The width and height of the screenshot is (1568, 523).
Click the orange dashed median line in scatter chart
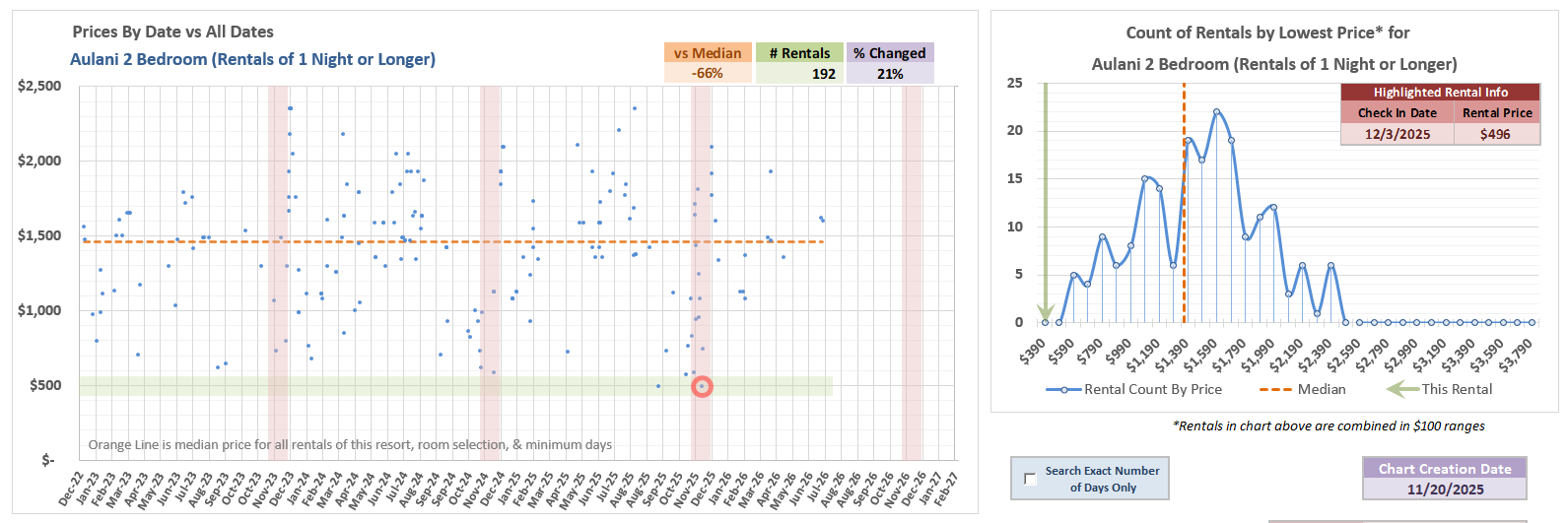point(394,241)
